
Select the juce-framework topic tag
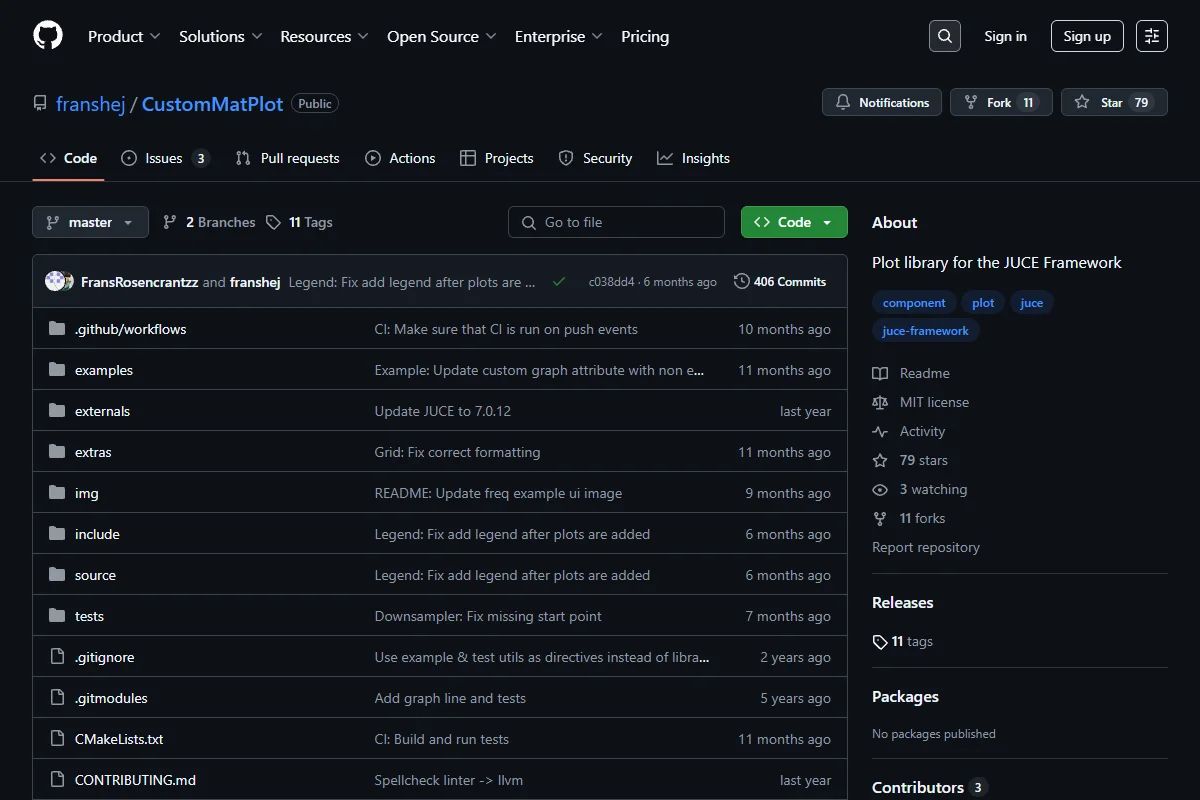926,331
